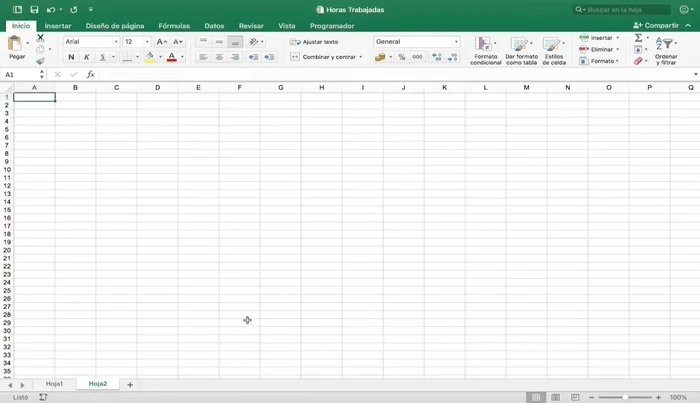Screen dimensions: 700x403
Task: Select the format painter brush icon
Action: click(x=40, y=61)
